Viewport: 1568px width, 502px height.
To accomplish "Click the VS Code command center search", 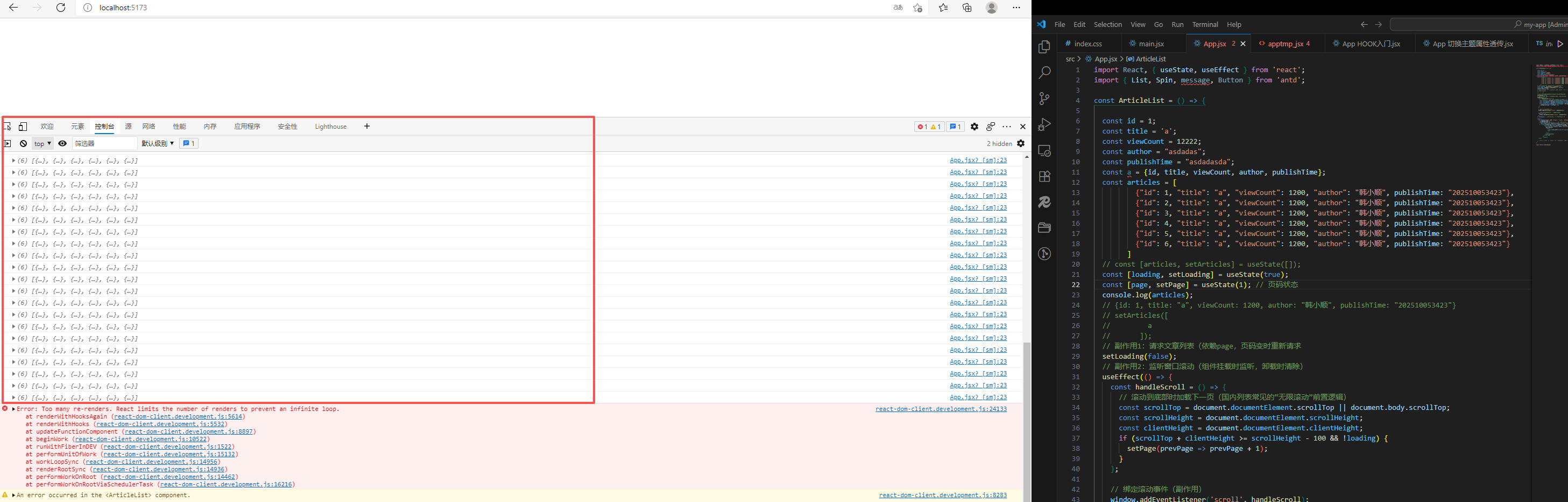I will coord(1479,24).
